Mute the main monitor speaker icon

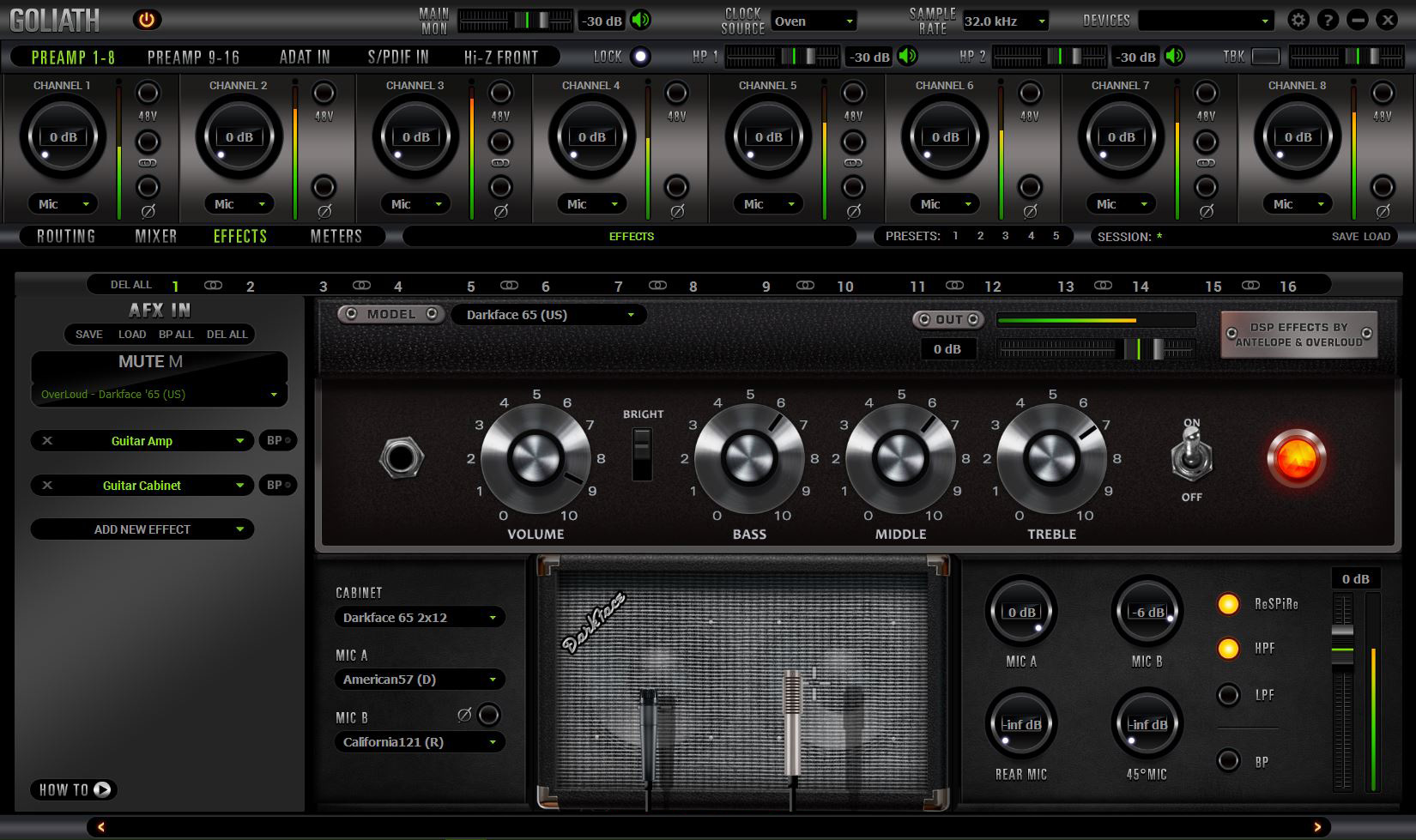pos(640,21)
